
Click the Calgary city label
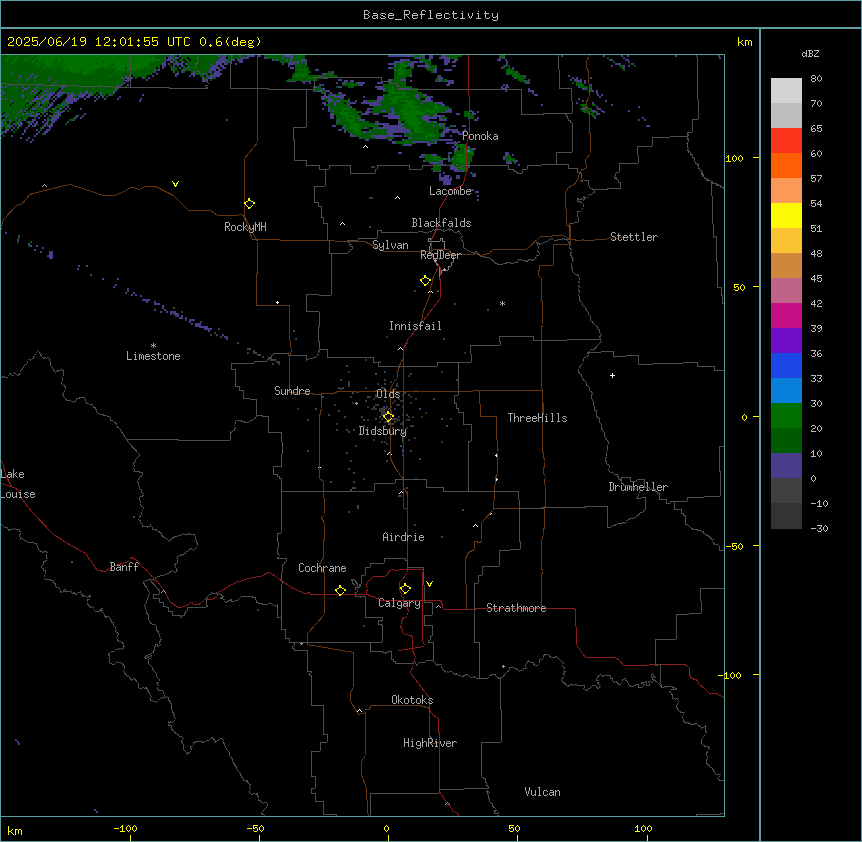coord(399,603)
